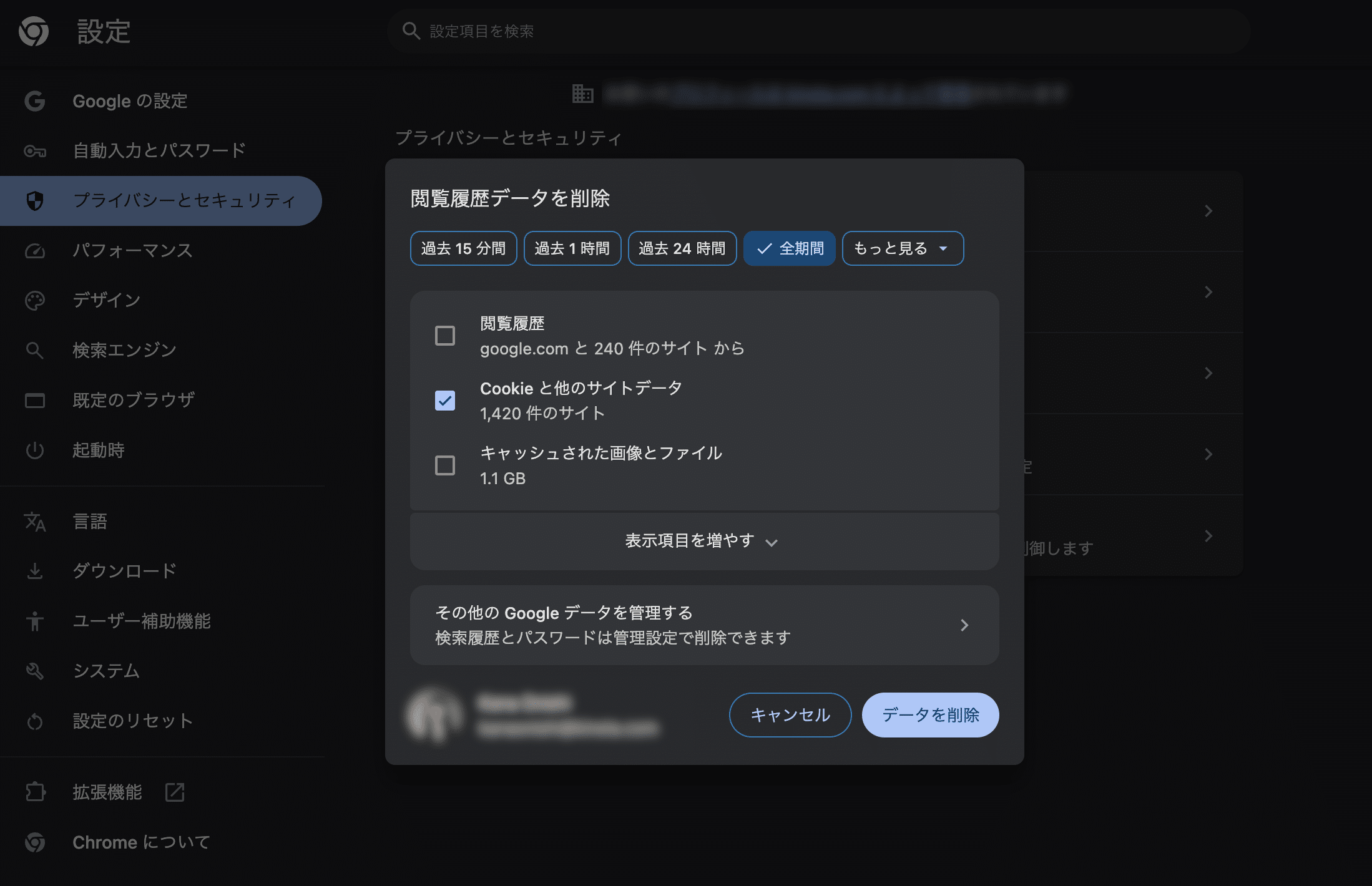Click the Chrome icon for Chrome について
This screenshot has height=886, width=1372.
(x=35, y=842)
